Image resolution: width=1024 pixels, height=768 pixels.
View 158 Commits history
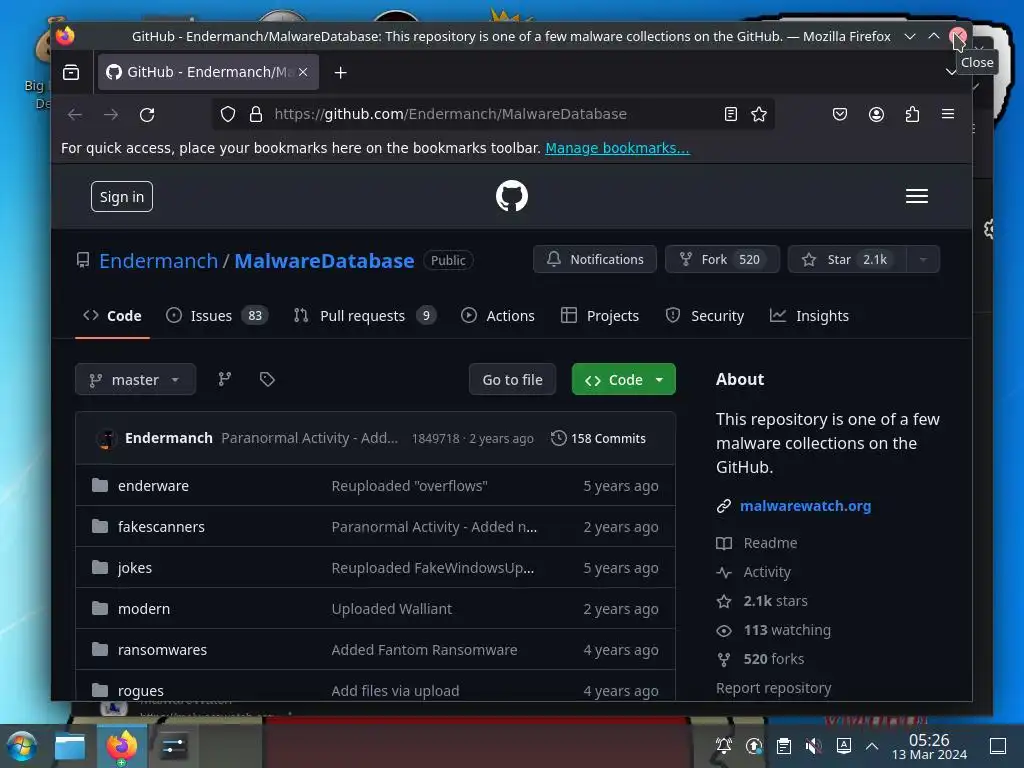click(x=598, y=438)
